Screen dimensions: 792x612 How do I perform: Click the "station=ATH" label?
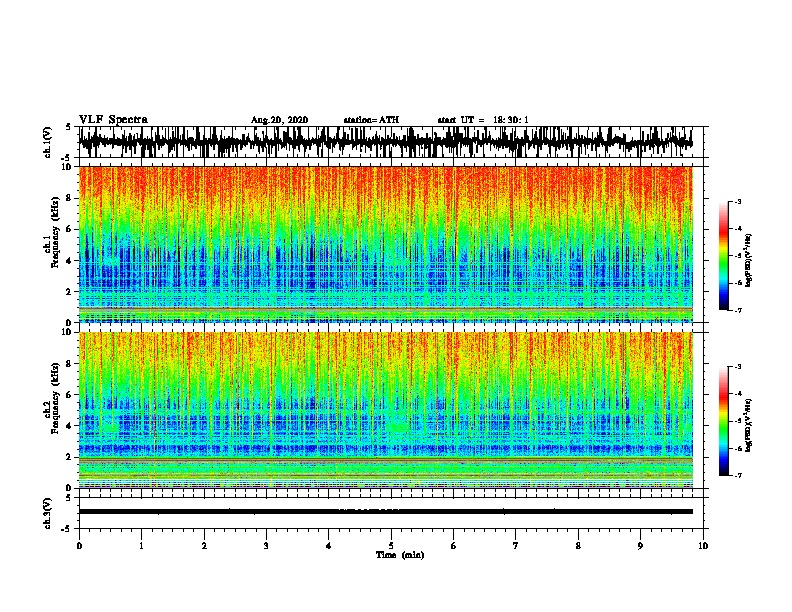pos(371,120)
